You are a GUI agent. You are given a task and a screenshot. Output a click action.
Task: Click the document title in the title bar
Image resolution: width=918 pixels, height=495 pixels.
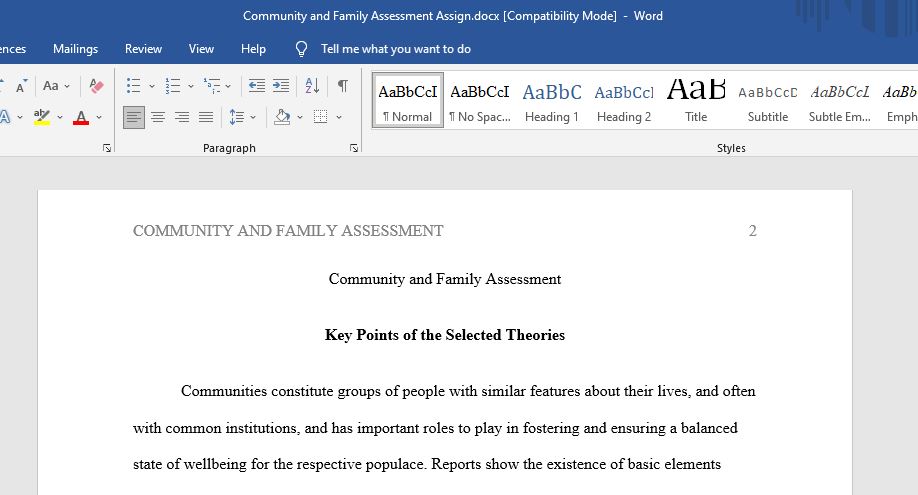[x=453, y=16]
